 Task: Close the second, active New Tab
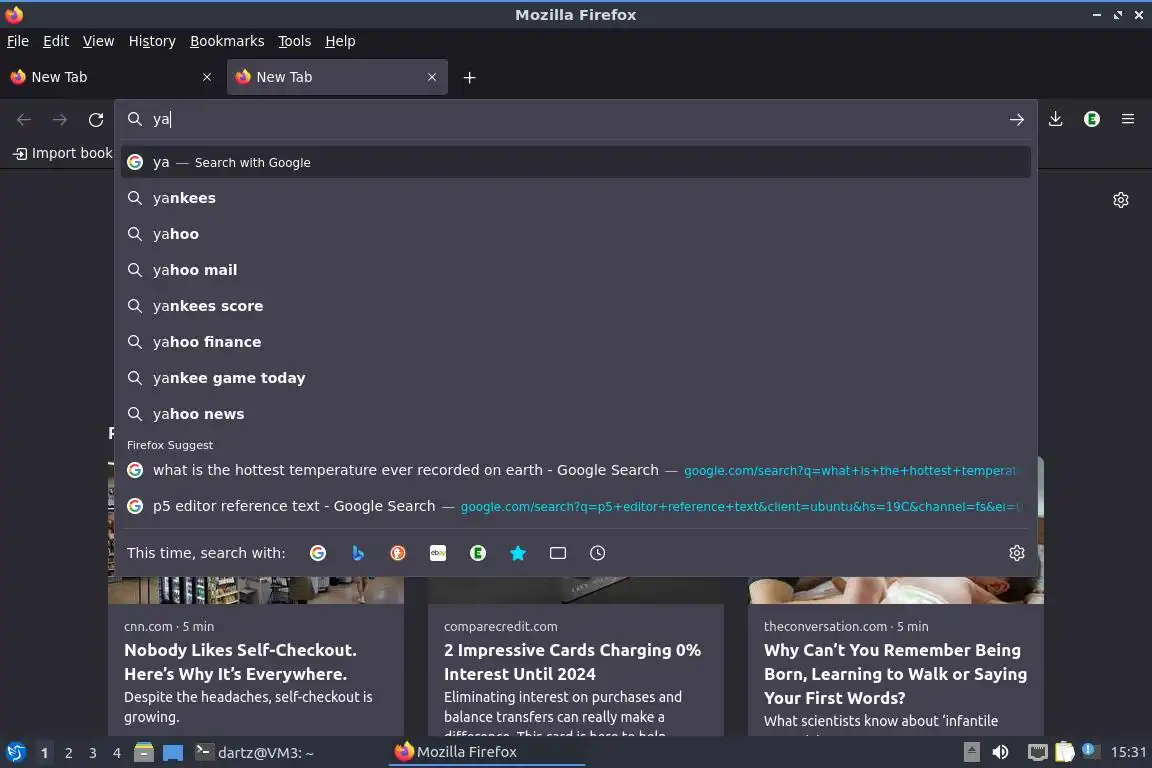pyautogui.click(x=432, y=77)
